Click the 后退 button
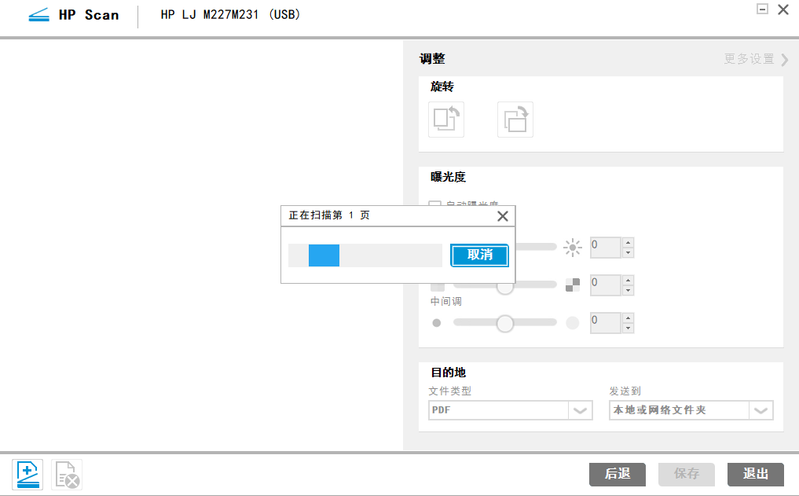This screenshot has width=799, height=496. (x=617, y=474)
